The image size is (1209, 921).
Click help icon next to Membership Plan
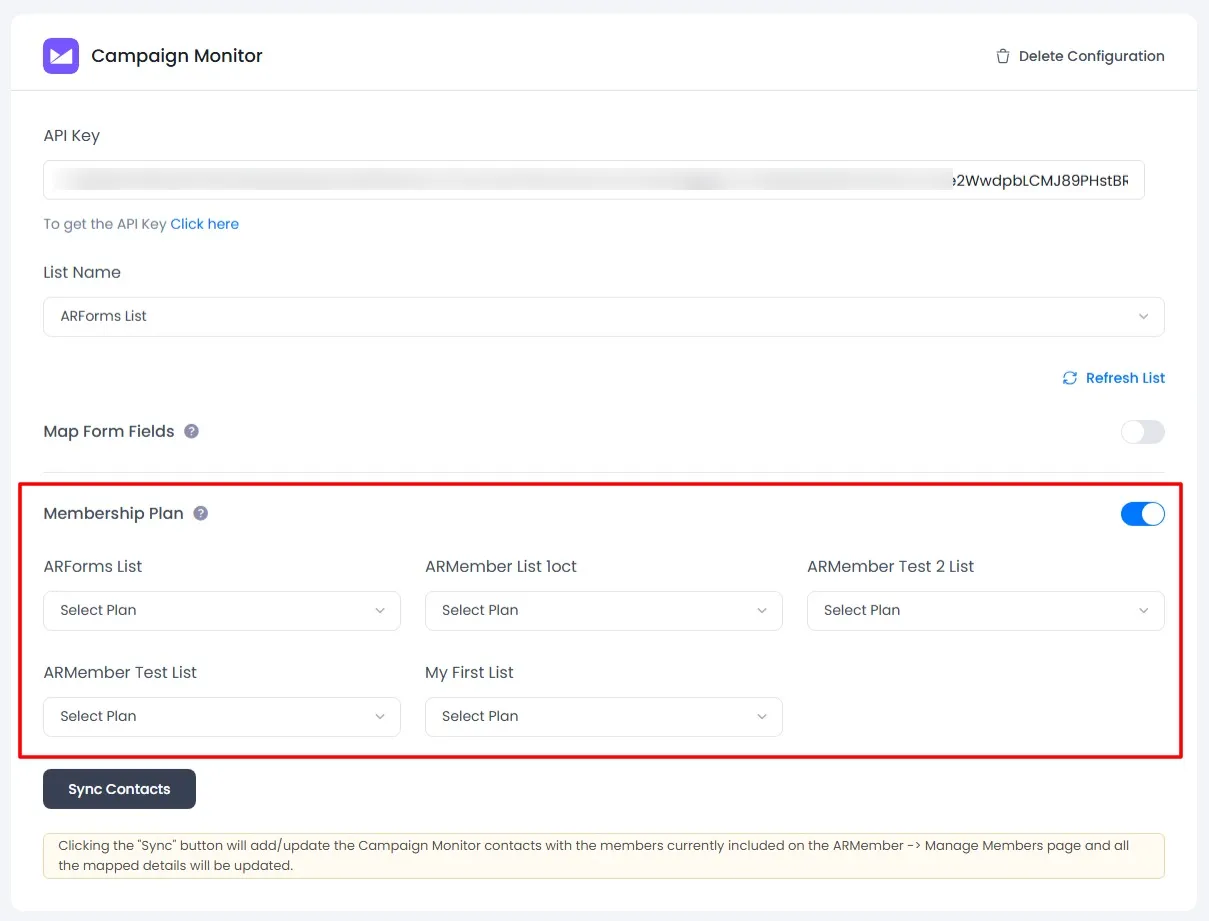tap(201, 514)
